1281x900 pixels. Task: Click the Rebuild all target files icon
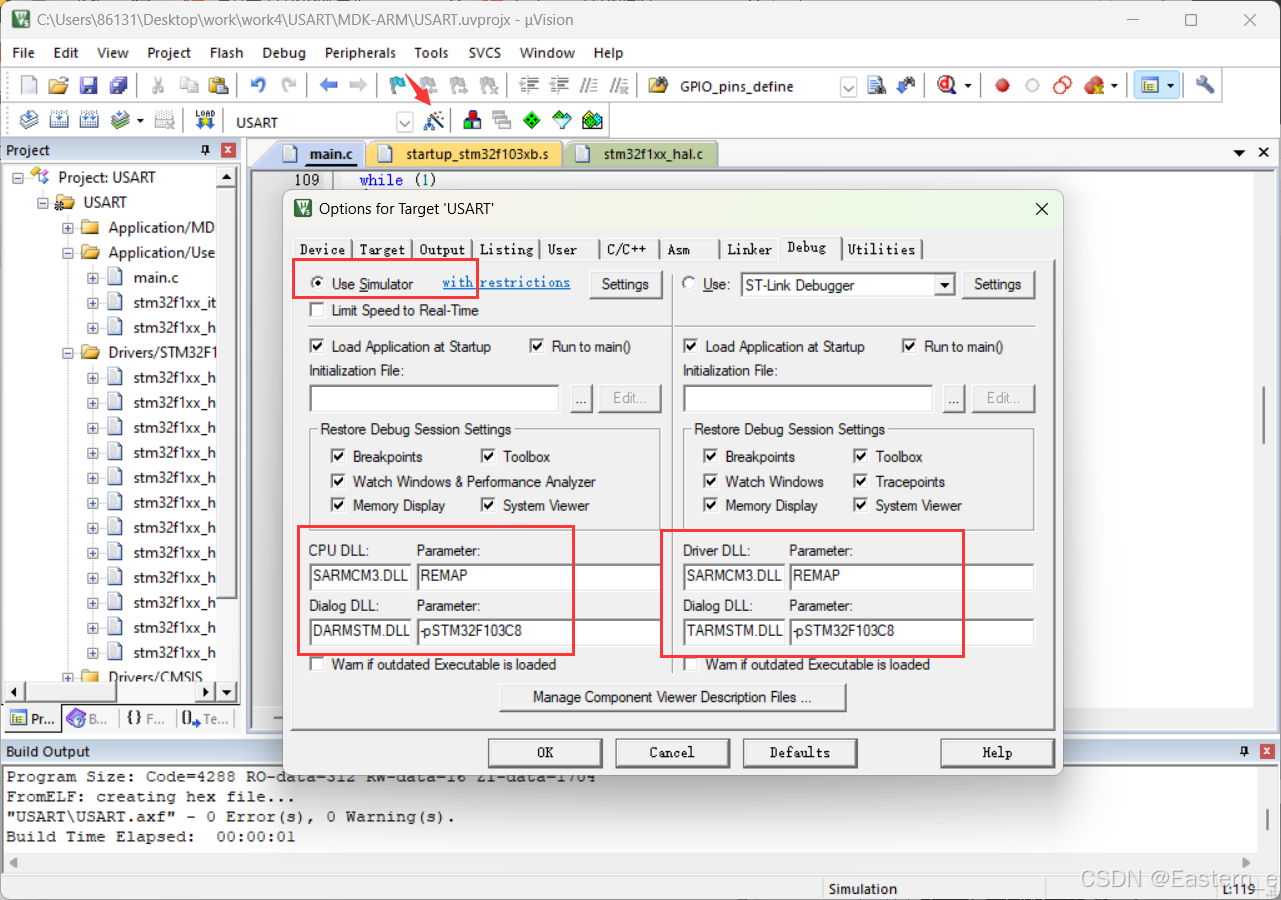[x=89, y=121]
